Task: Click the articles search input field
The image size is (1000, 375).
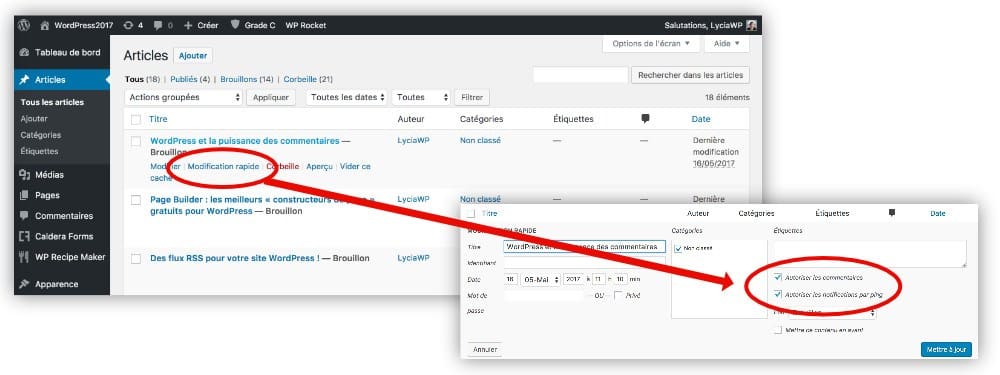Action: (x=580, y=75)
